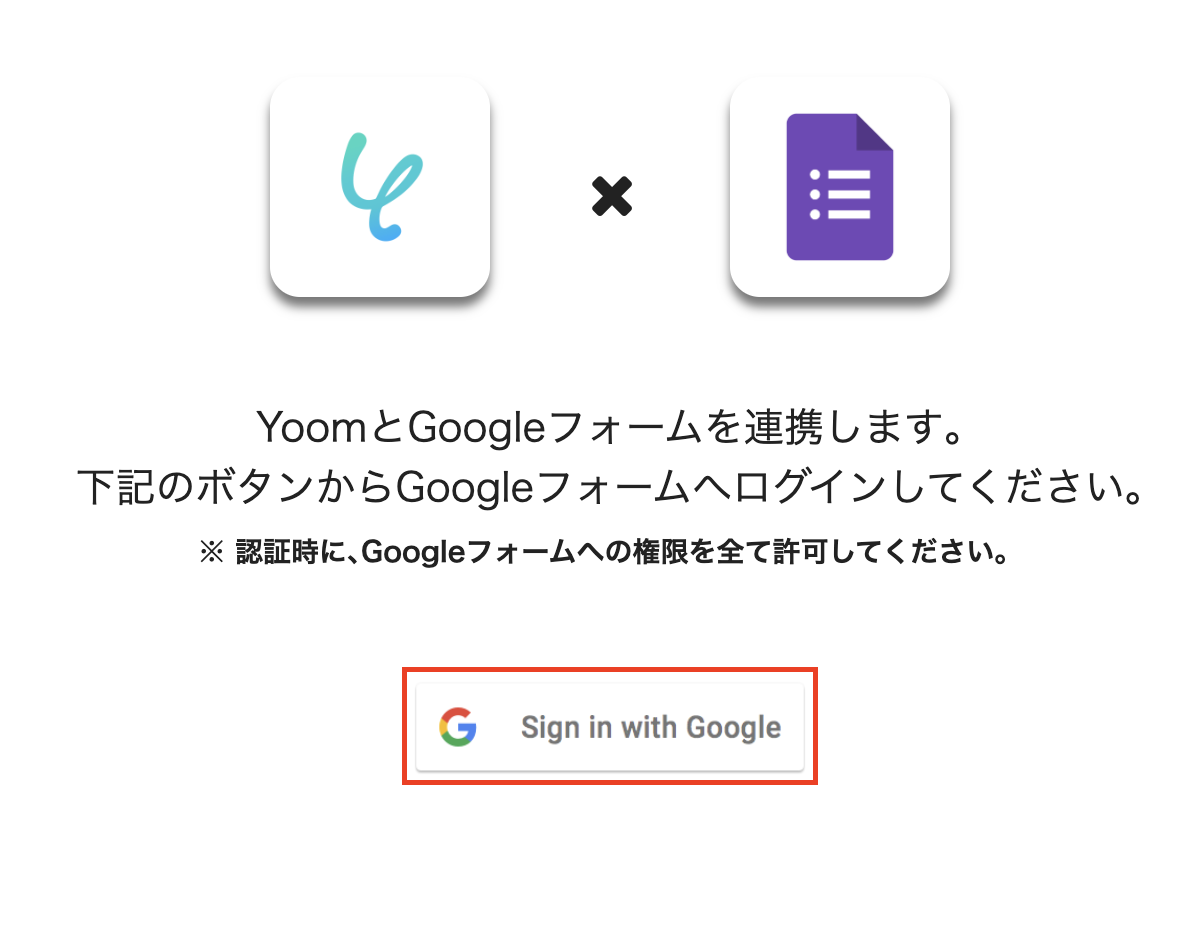Click the black cross between the logos
1204x950 pixels.
(611, 197)
